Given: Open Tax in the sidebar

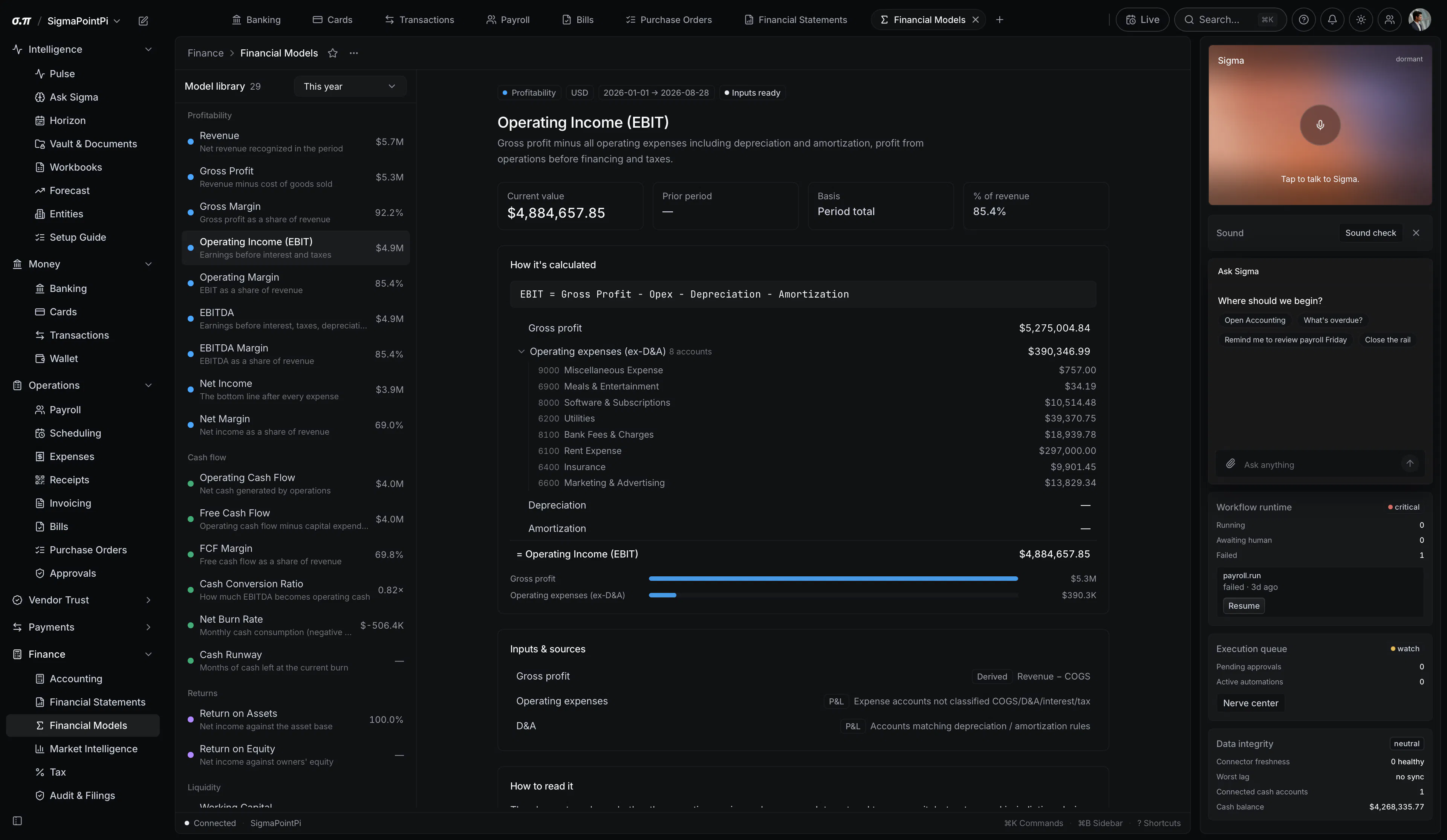Looking at the screenshot, I should 83,772.
